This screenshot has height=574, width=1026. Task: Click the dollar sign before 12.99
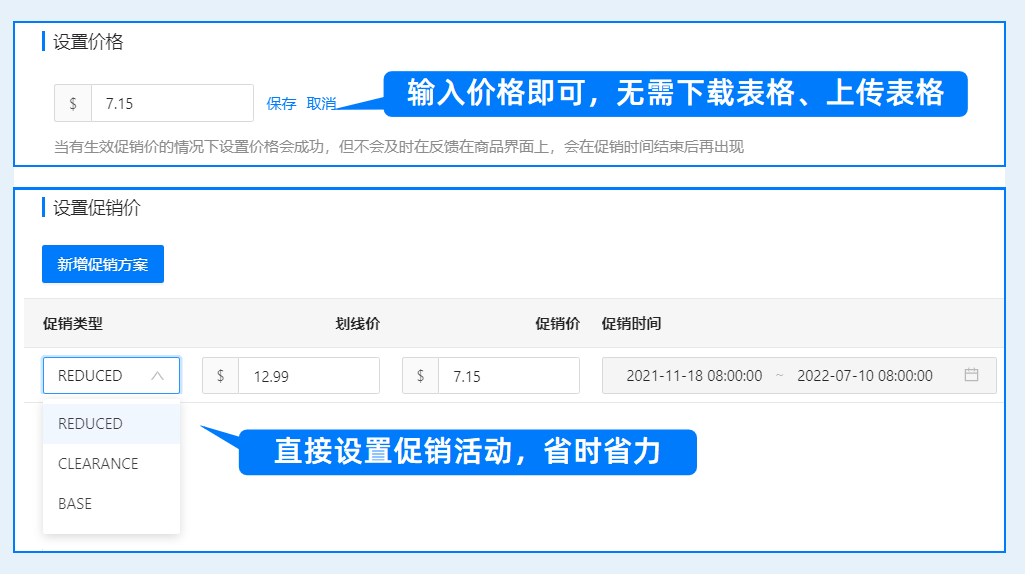pos(221,376)
